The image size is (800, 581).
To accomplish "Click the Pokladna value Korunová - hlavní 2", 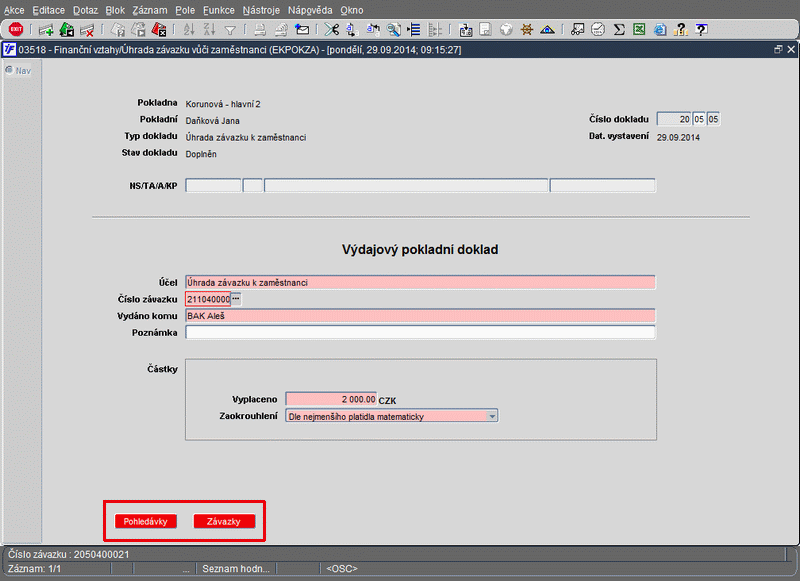I will [223, 104].
